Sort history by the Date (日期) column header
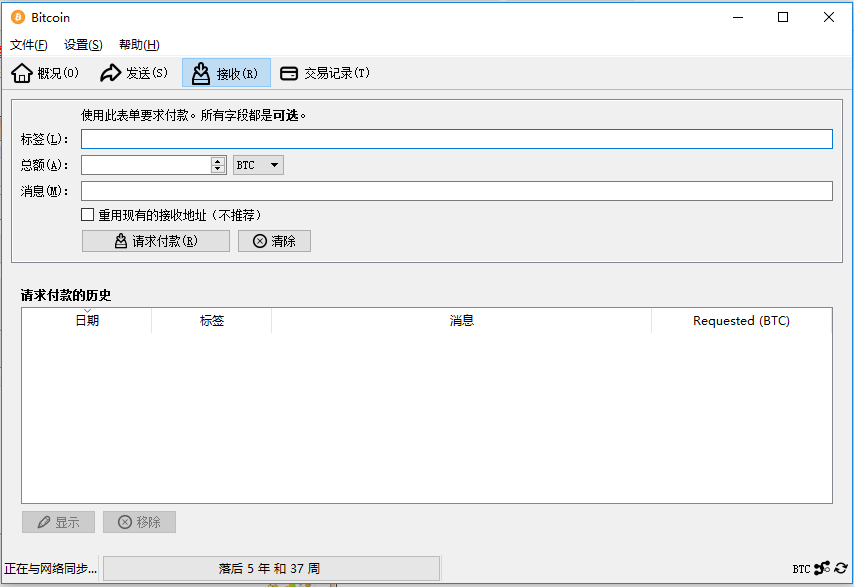The width and height of the screenshot is (854, 587). (x=87, y=321)
